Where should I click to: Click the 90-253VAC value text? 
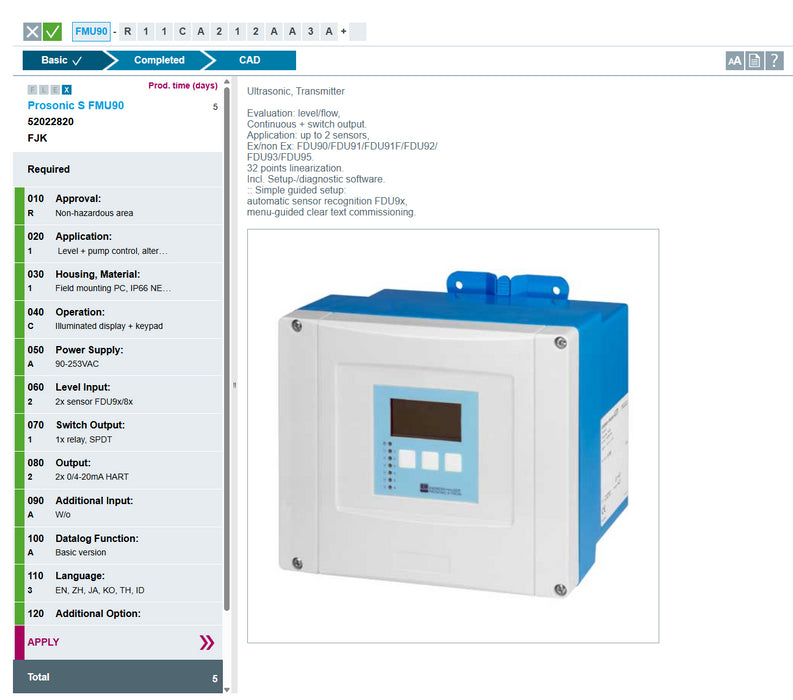[x=77, y=364]
